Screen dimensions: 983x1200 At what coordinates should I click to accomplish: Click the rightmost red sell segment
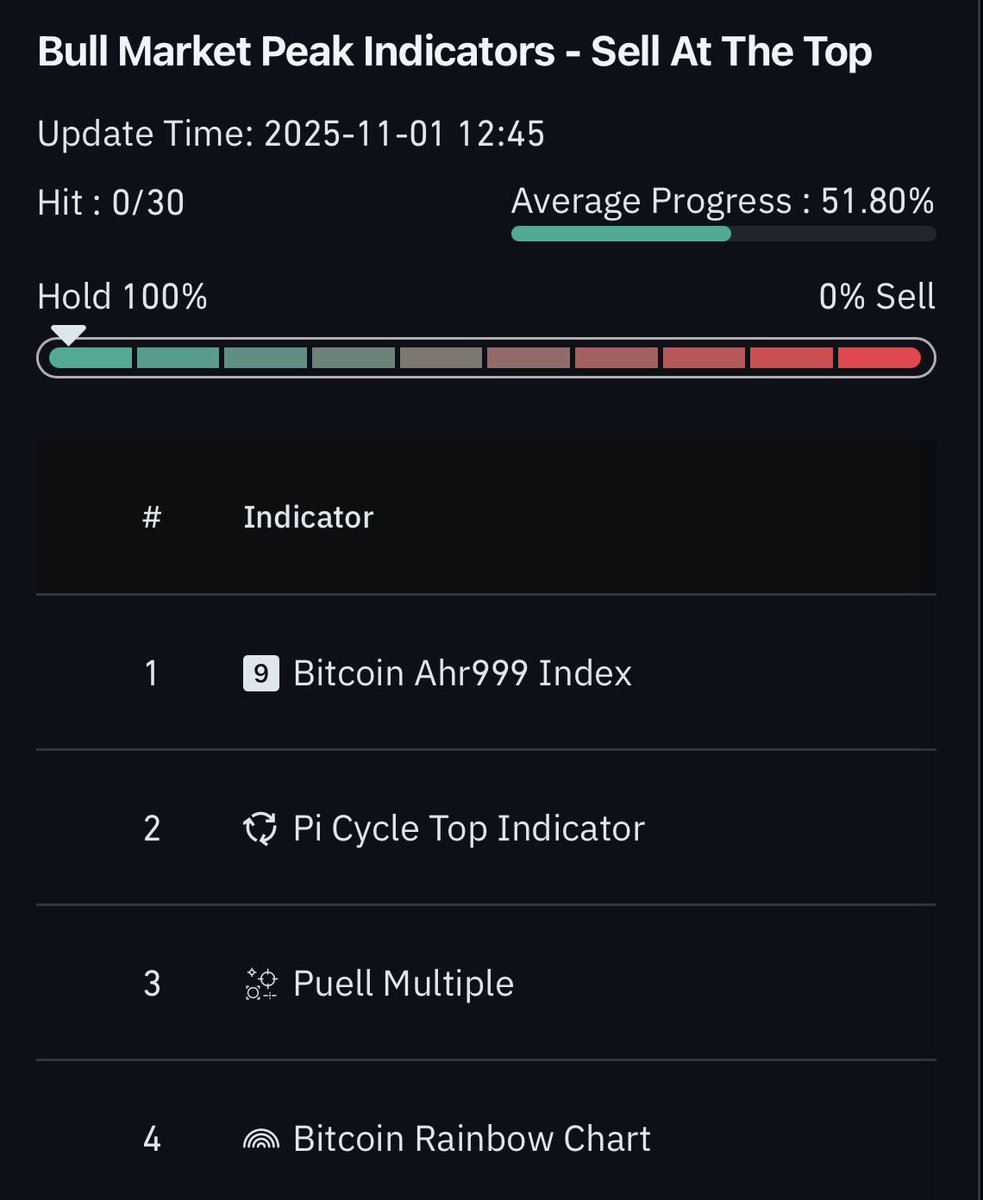(878, 358)
